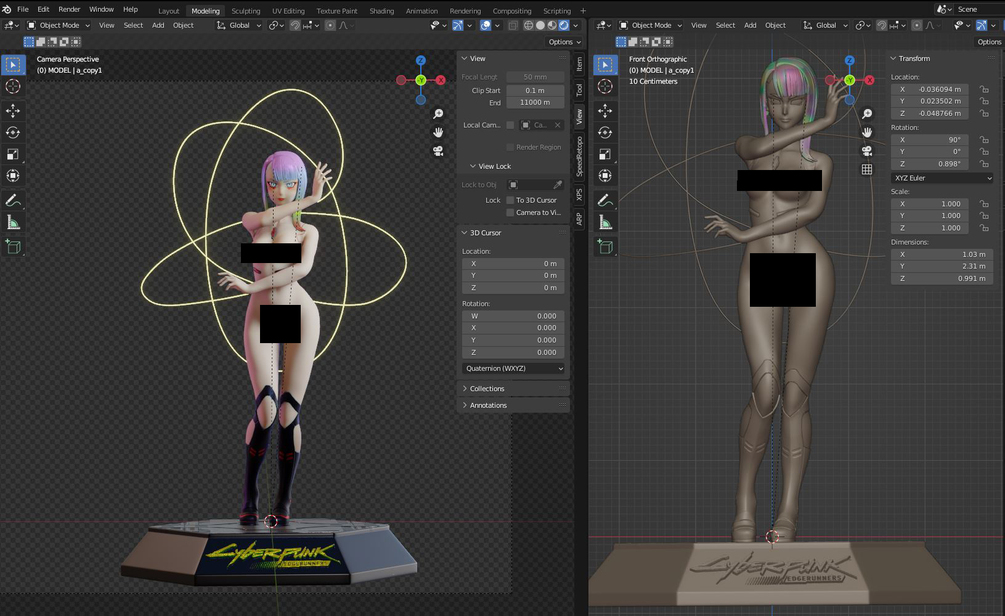This screenshot has width=1005, height=616.
Task: Select the Rotate tool in right viewport toolbar
Action: (x=605, y=133)
